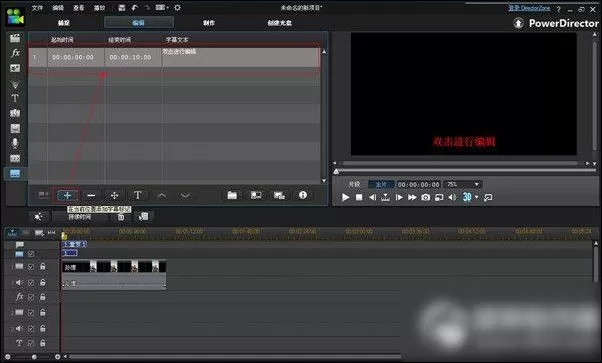This screenshot has width=602, height=363.
Task: Open the 文件 menu
Action: click(x=37, y=8)
